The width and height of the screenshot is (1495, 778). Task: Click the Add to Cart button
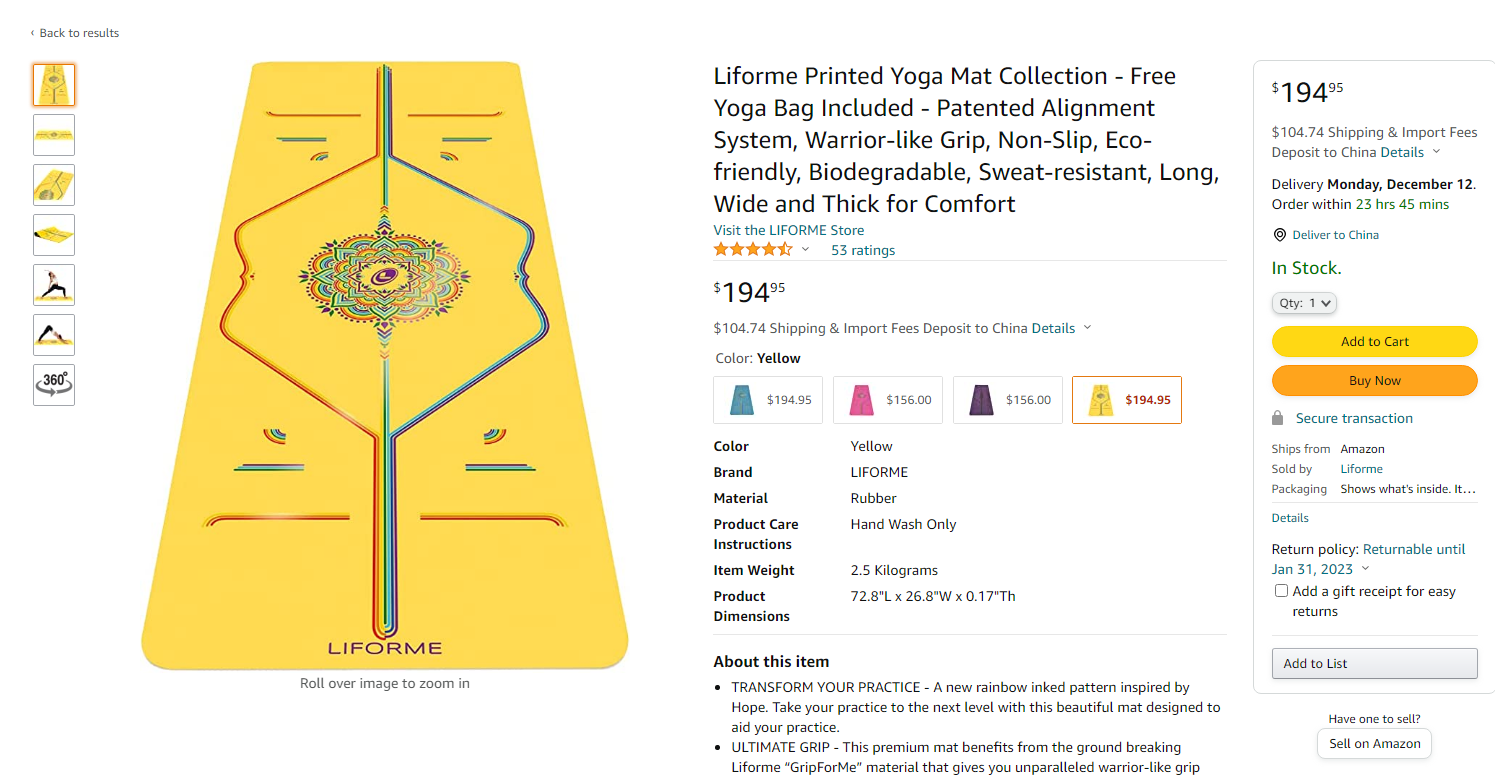click(1374, 341)
